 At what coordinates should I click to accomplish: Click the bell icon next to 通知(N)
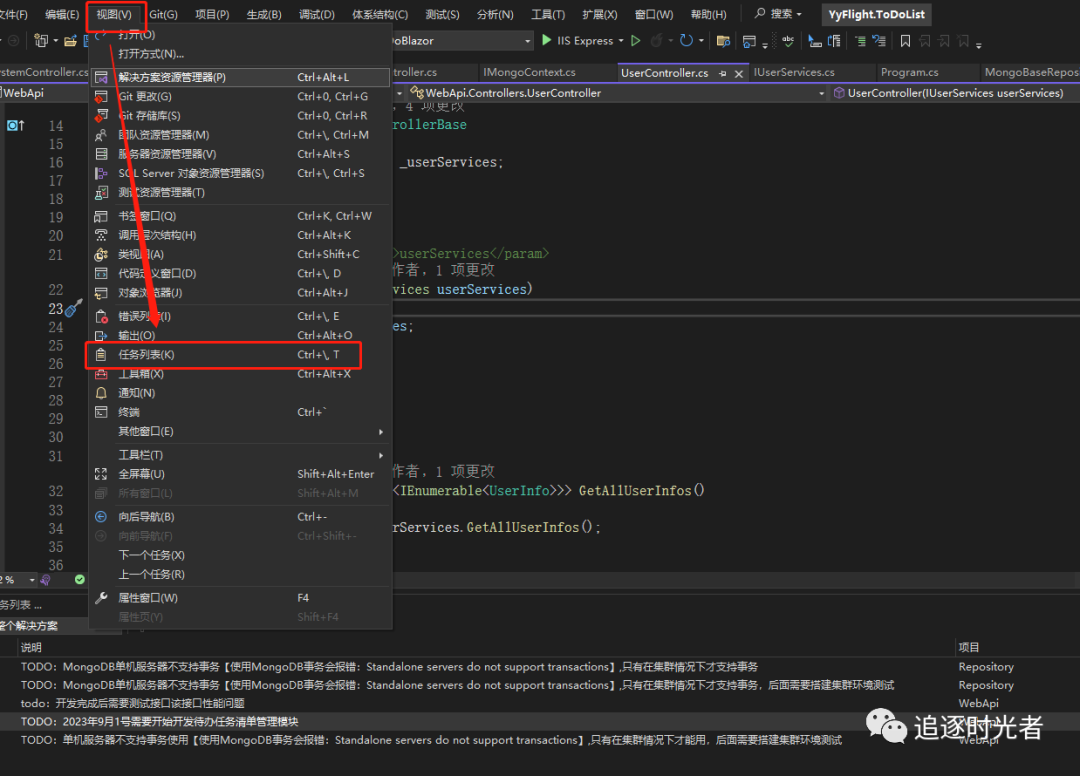101,393
